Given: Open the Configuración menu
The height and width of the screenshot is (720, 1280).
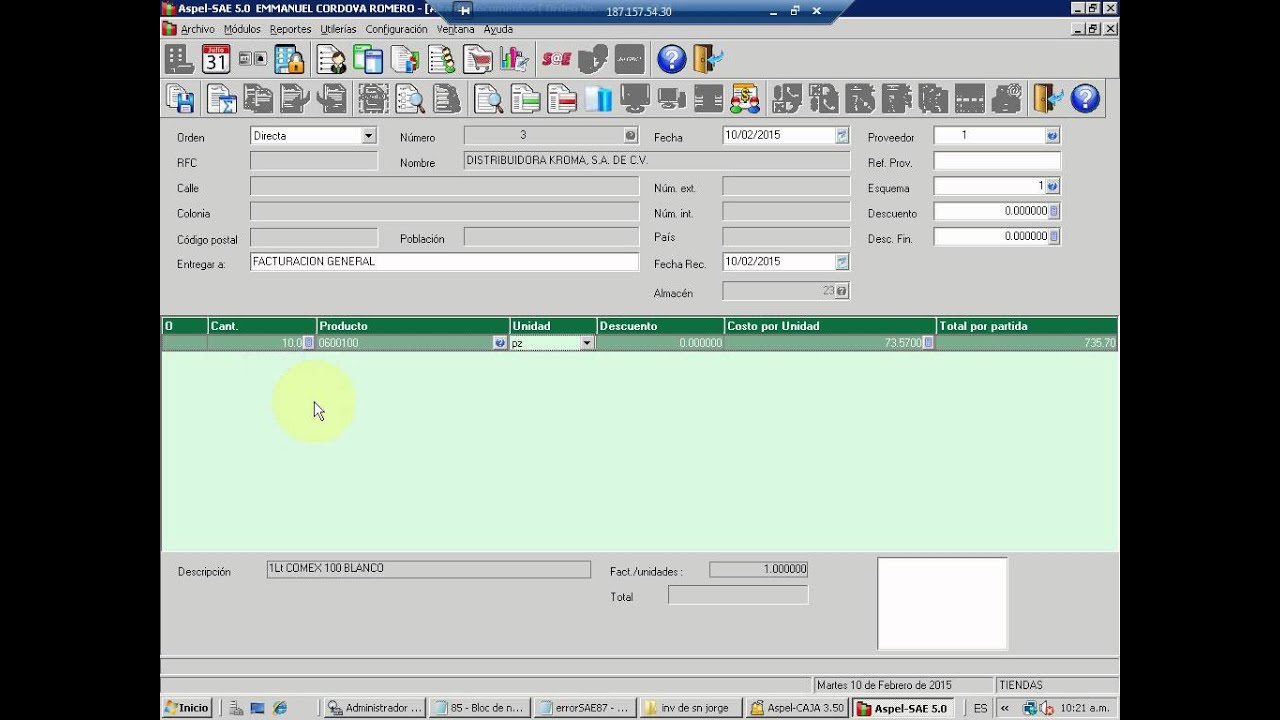Looking at the screenshot, I should 396,29.
